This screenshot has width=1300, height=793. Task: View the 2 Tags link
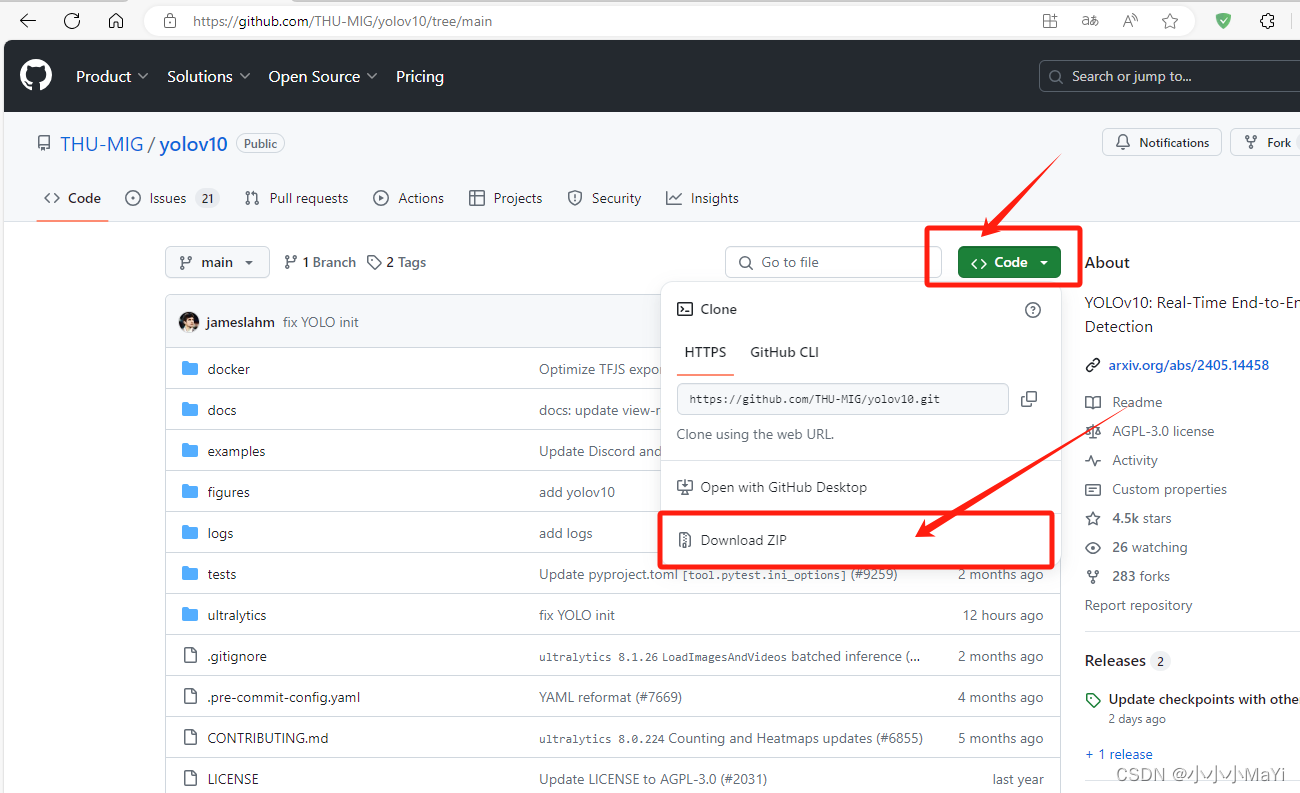tap(396, 262)
